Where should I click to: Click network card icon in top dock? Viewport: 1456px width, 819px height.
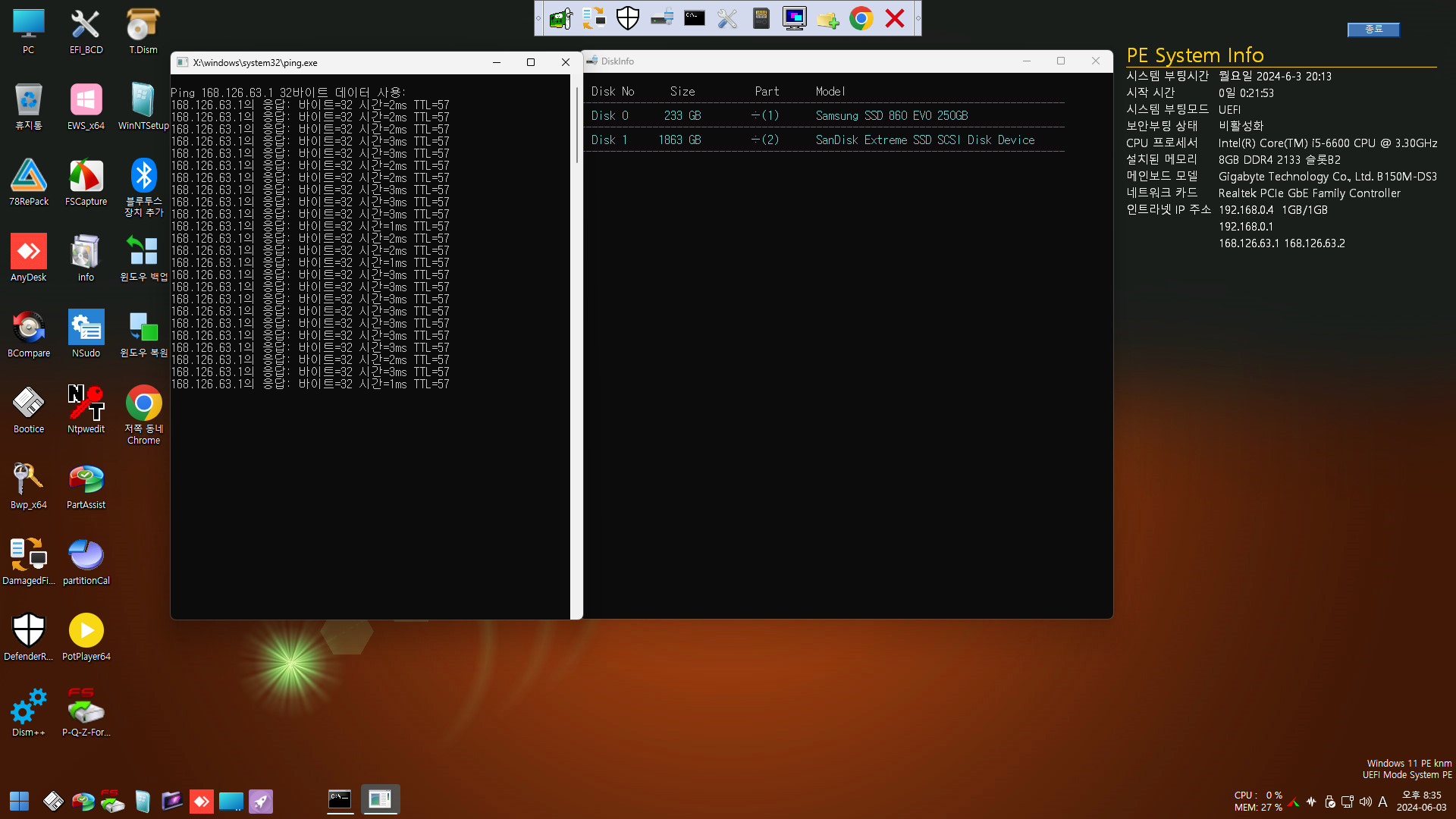pyautogui.click(x=561, y=18)
